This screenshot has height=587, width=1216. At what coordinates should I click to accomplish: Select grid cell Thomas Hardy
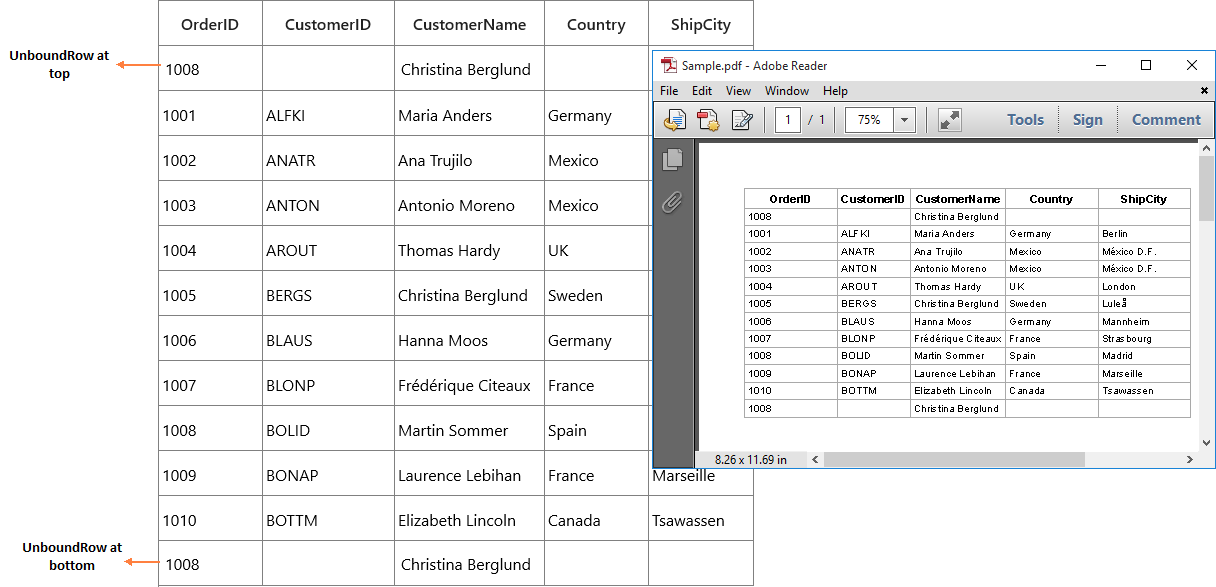tap(469, 250)
